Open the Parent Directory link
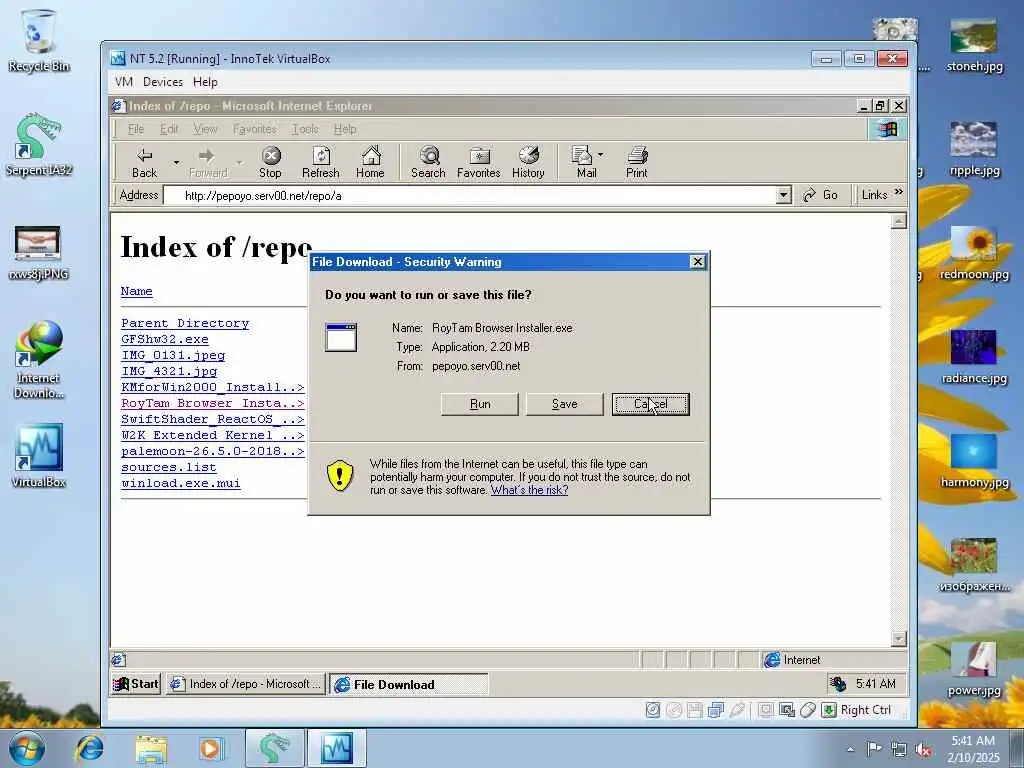Viewport: 1024px width, 768px height. [185, 323]
